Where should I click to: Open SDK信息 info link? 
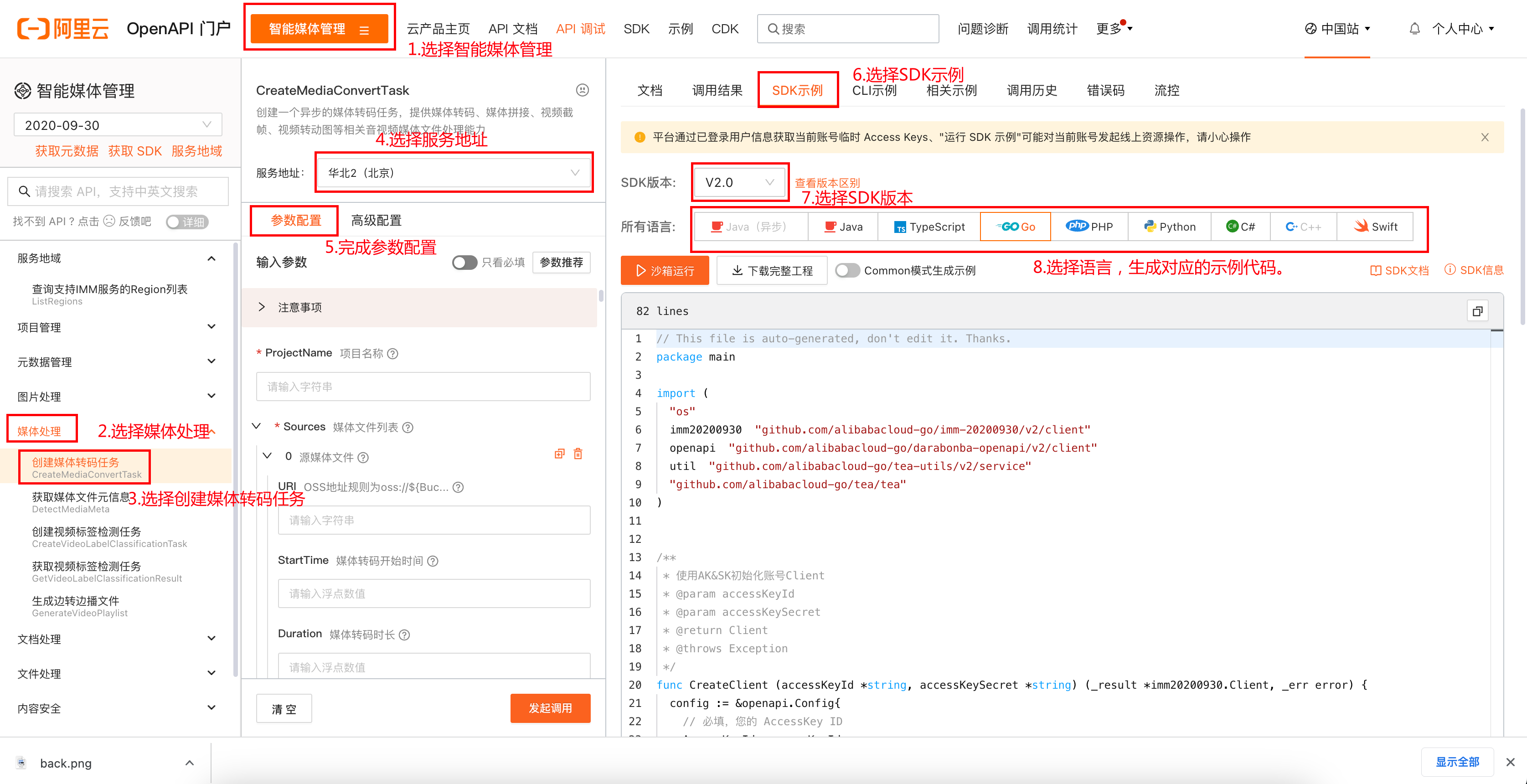tap(1474, 270)
